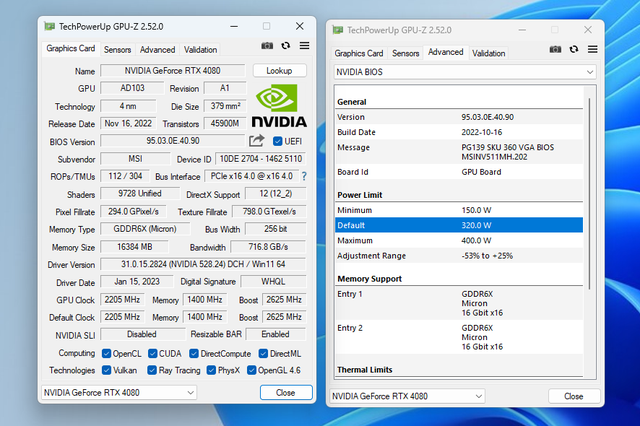The width and height of the screenshot is (640, 426).
Task: Open hamburger menu in Advanced window
Action: coord(593,49)
